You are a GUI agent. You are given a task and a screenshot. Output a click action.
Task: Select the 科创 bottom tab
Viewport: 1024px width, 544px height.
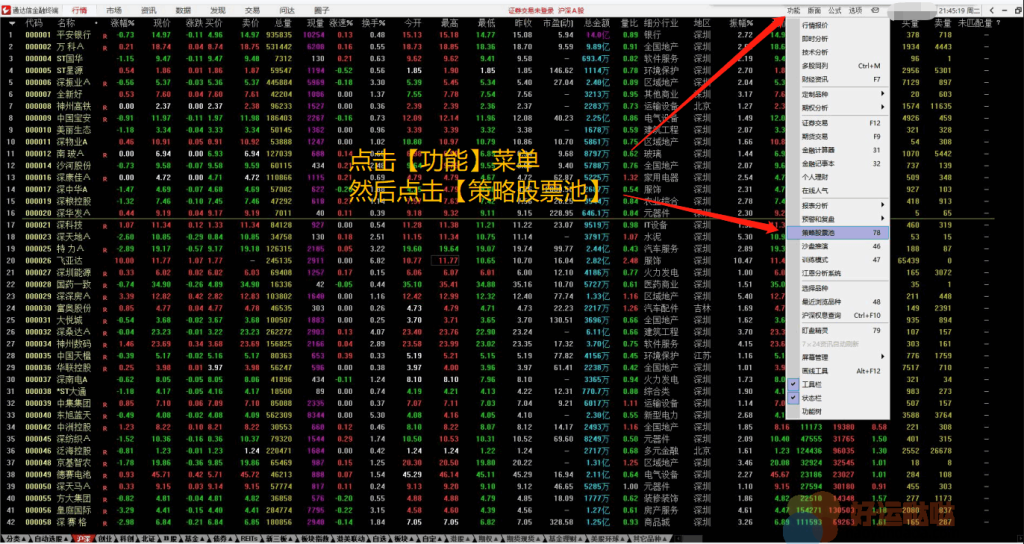click(x=126, y=539)
